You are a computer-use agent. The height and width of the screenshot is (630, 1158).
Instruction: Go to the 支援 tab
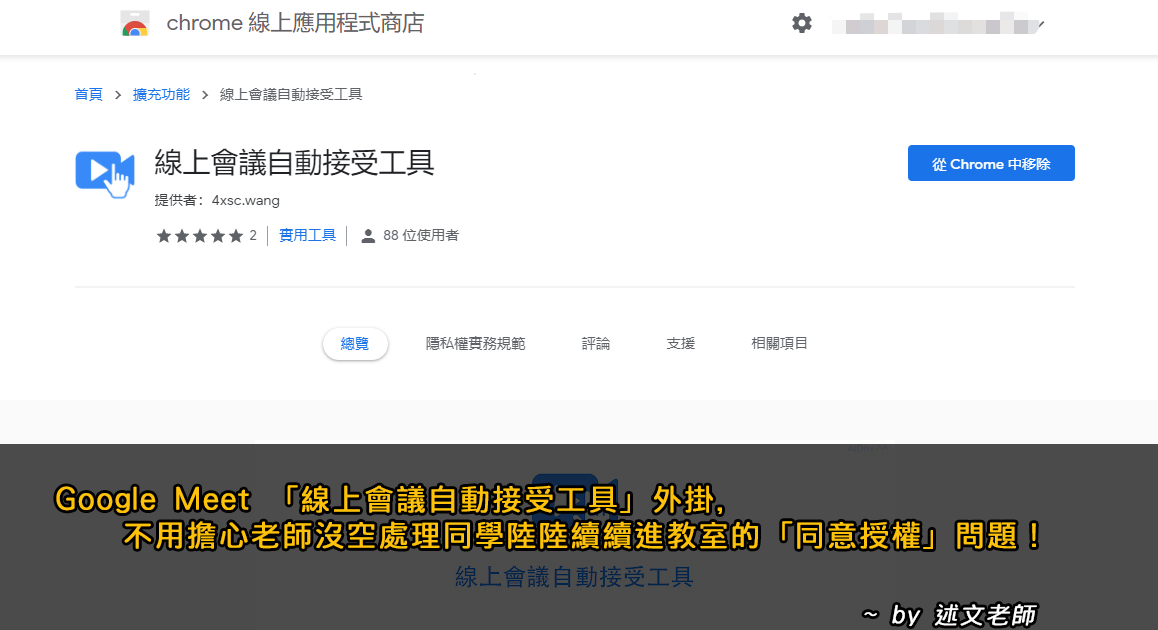[681, 343]
